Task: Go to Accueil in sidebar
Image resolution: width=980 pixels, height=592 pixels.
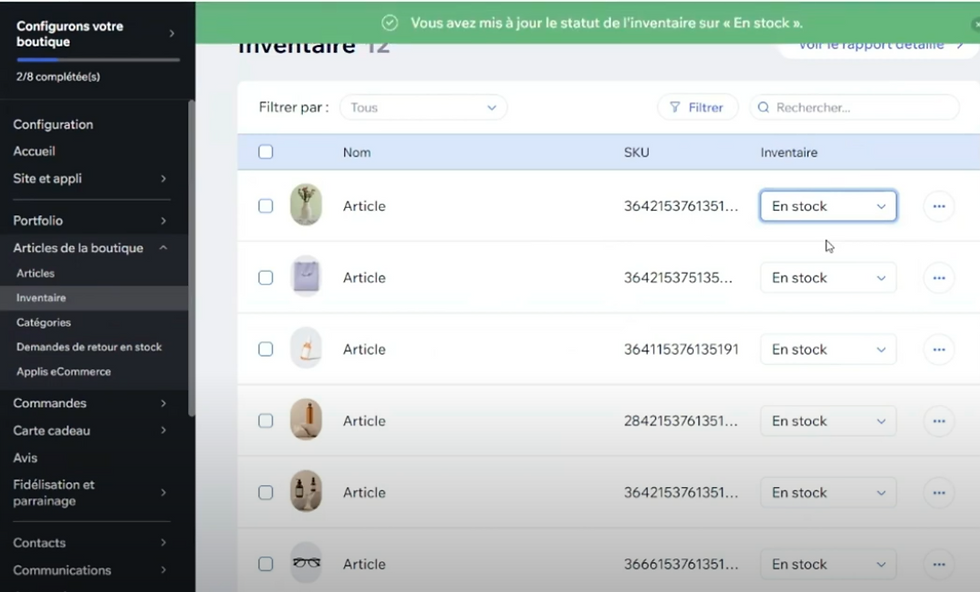Action: click(x=34, y=151)
